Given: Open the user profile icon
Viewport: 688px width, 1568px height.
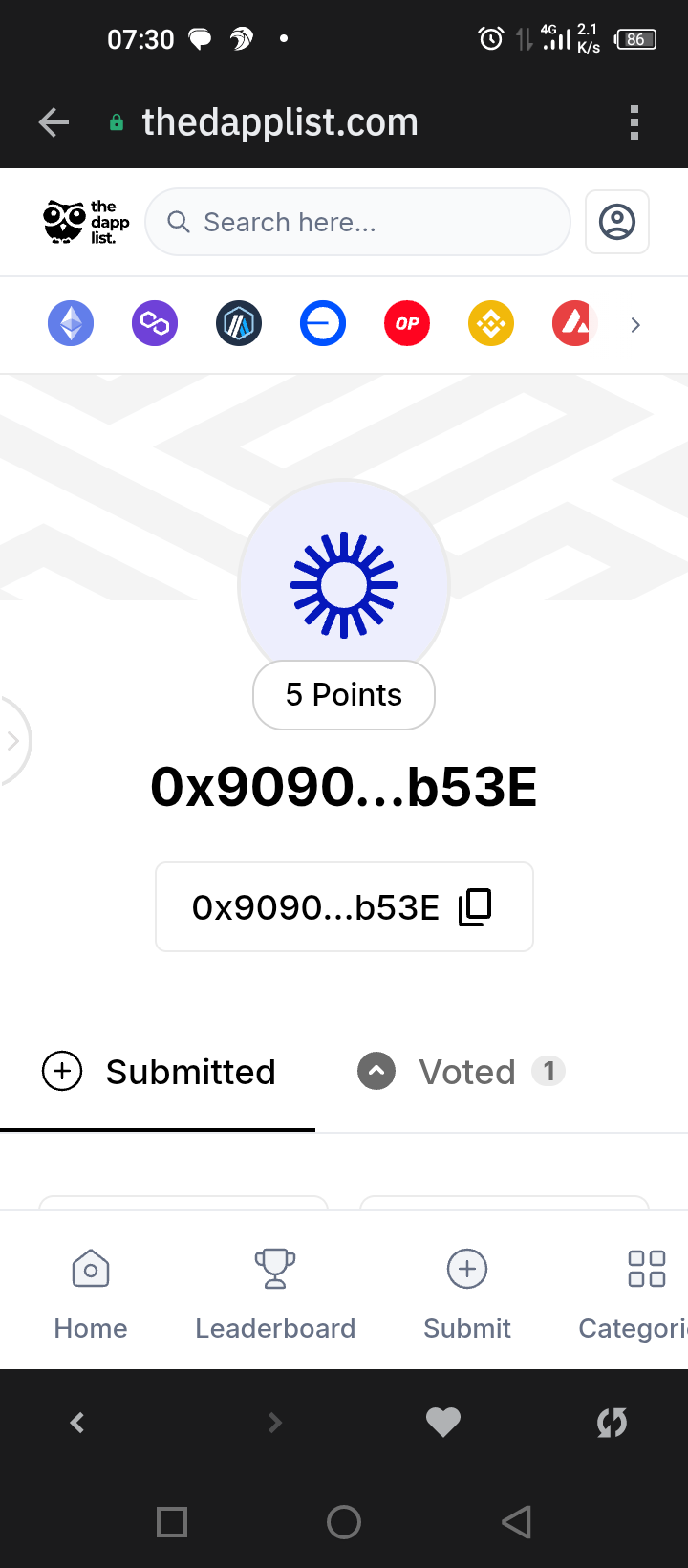Looking at the screenshot, I should (x=617, y=222).
